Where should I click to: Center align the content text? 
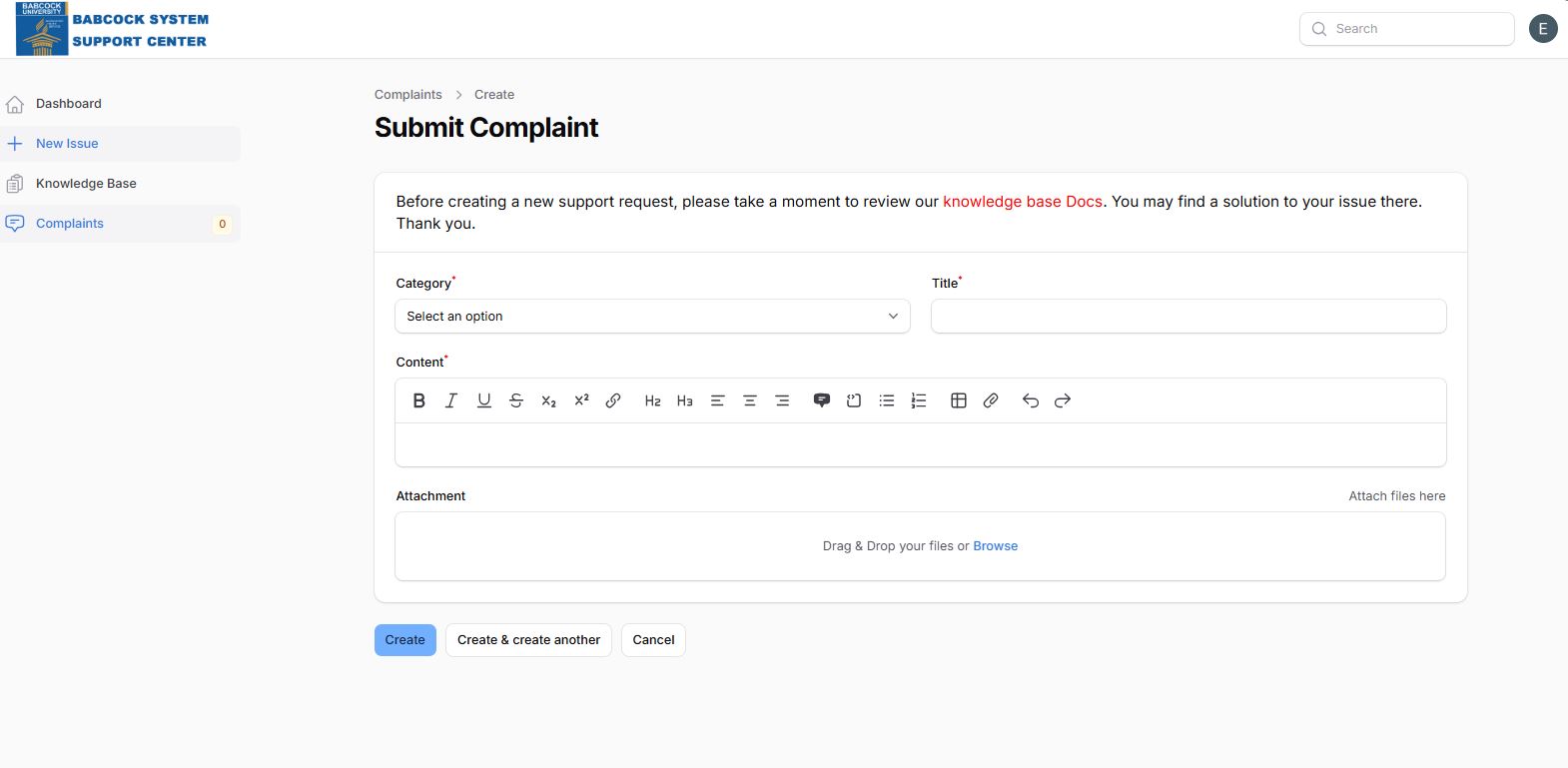[x=750, y=400]
